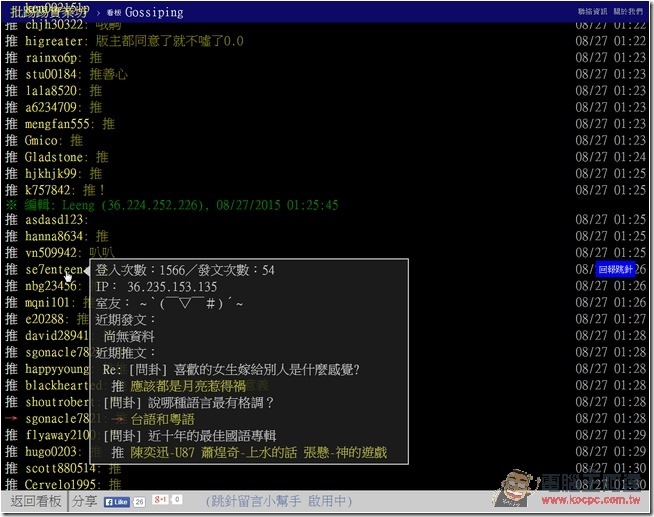Click username scott880514
This screenshot has height=517, width=654.
pos(60,468)
